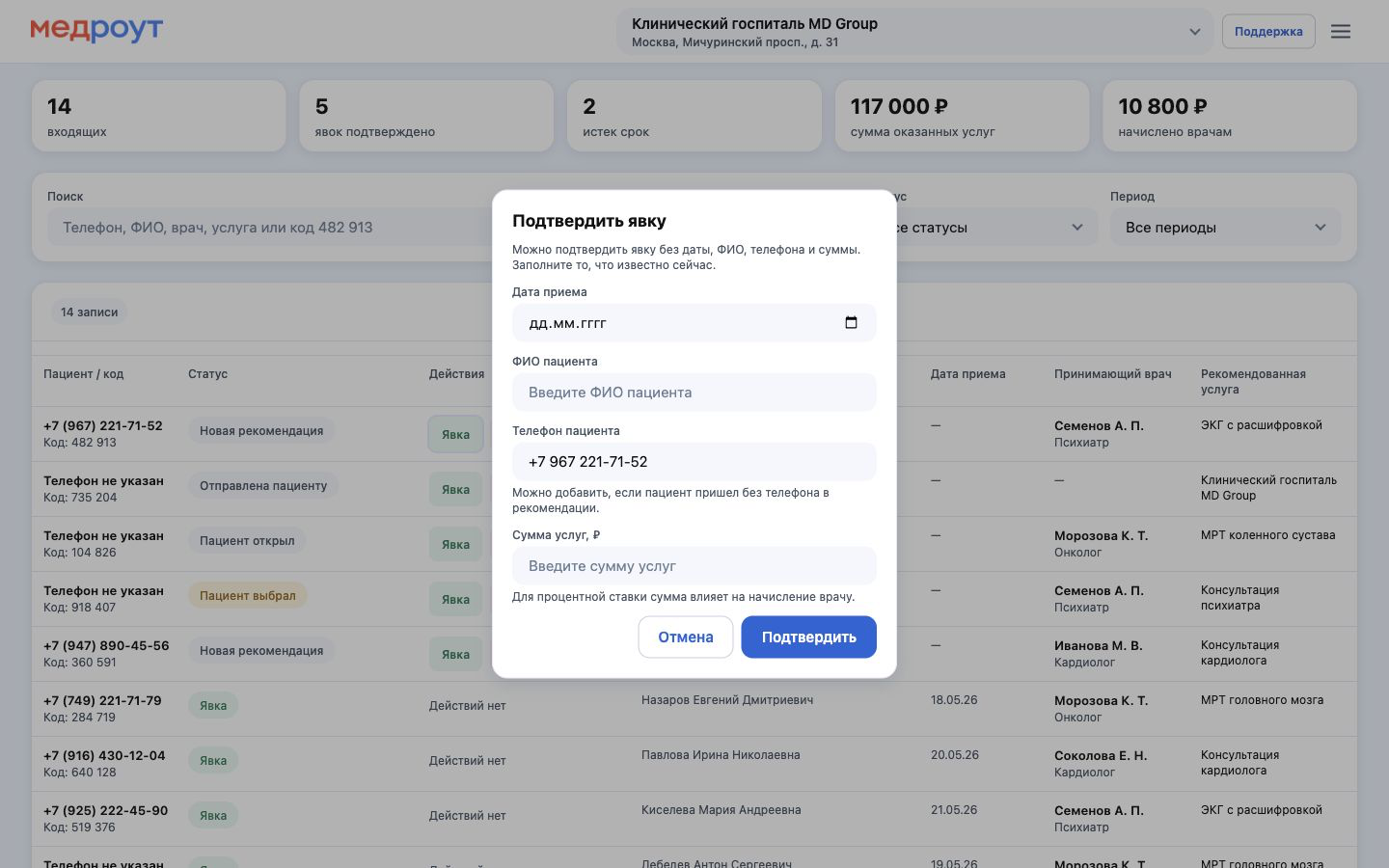Viewport: 1389px width, 868px height.
Task: Cancel the dialog with Отмена
Action: point(686,637)
